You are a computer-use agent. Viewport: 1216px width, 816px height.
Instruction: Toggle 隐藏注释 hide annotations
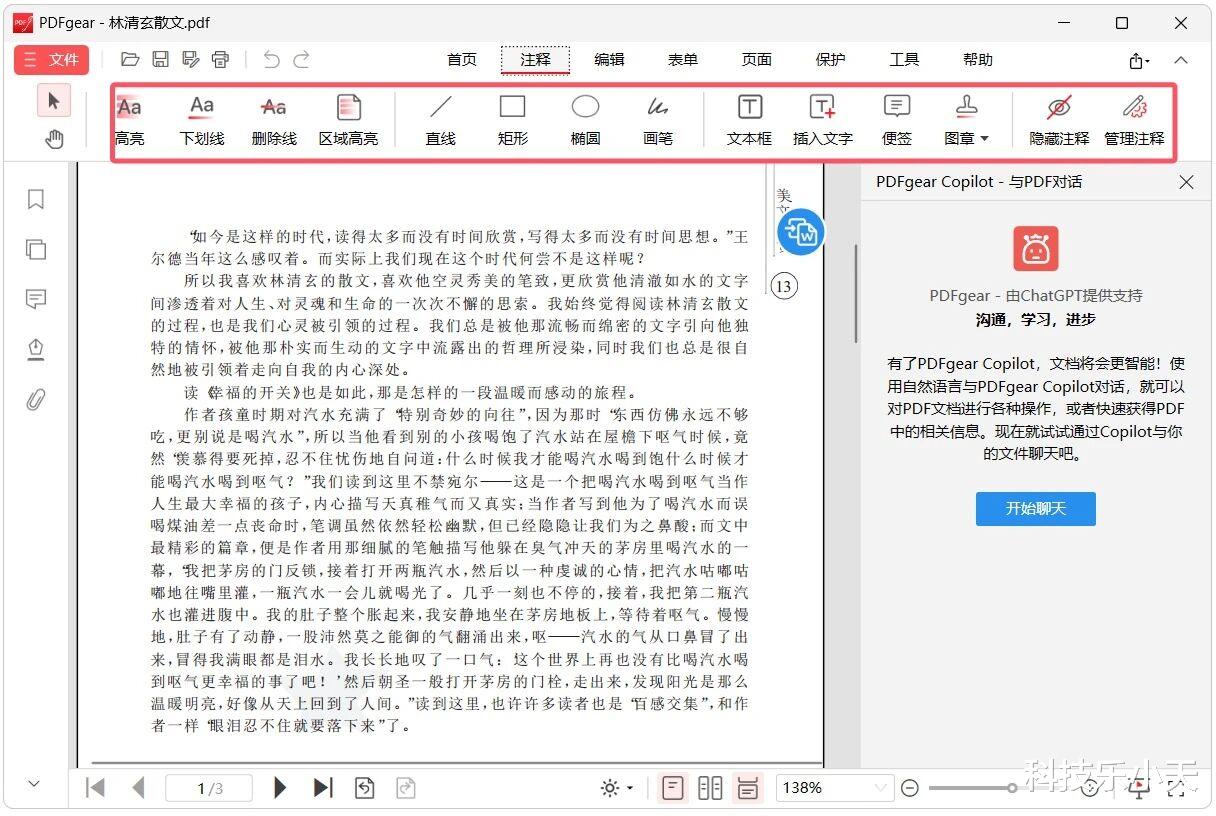(1059, 120)
